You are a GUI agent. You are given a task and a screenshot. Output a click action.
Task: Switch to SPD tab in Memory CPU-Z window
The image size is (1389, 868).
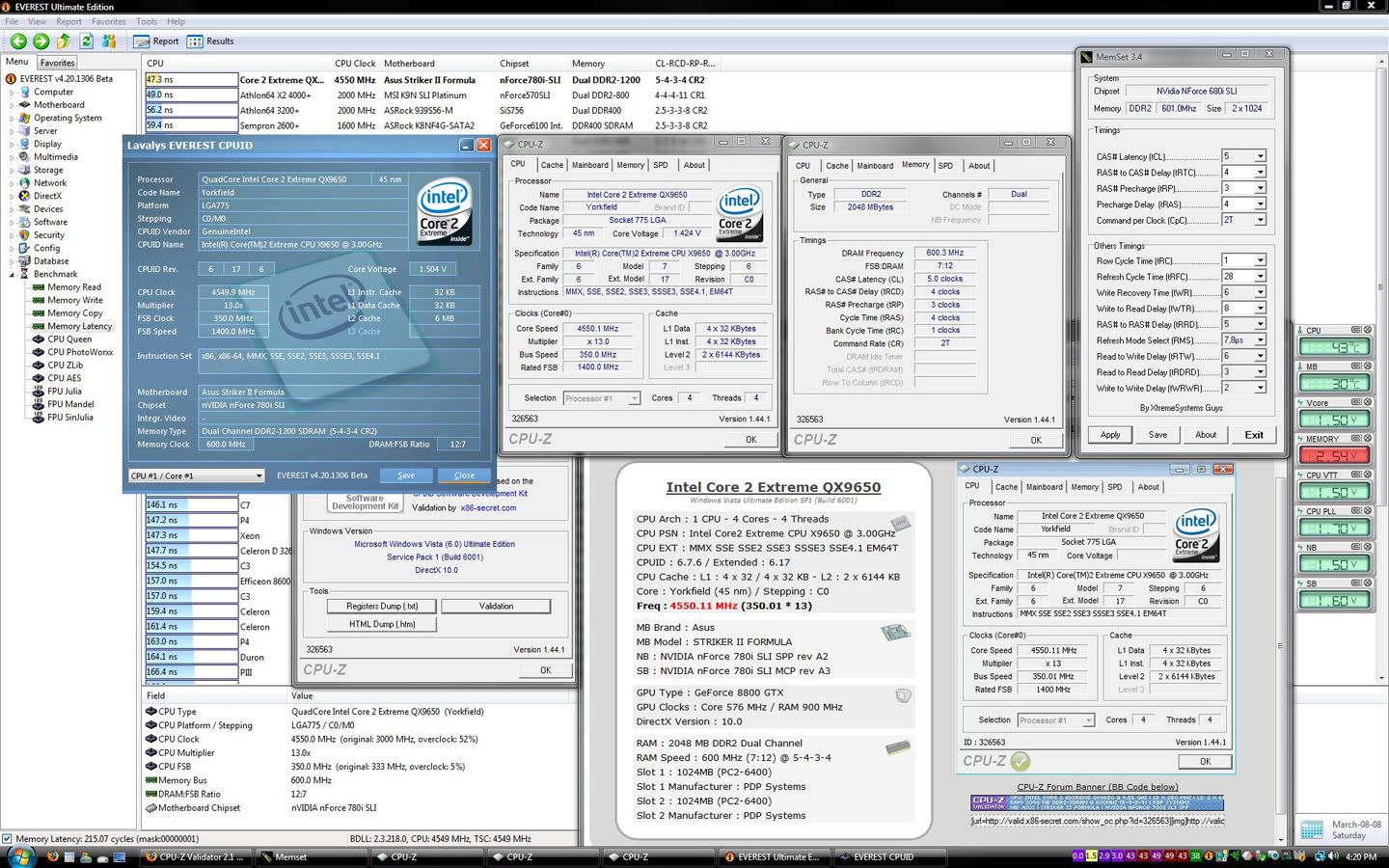(x=945, y=166)
